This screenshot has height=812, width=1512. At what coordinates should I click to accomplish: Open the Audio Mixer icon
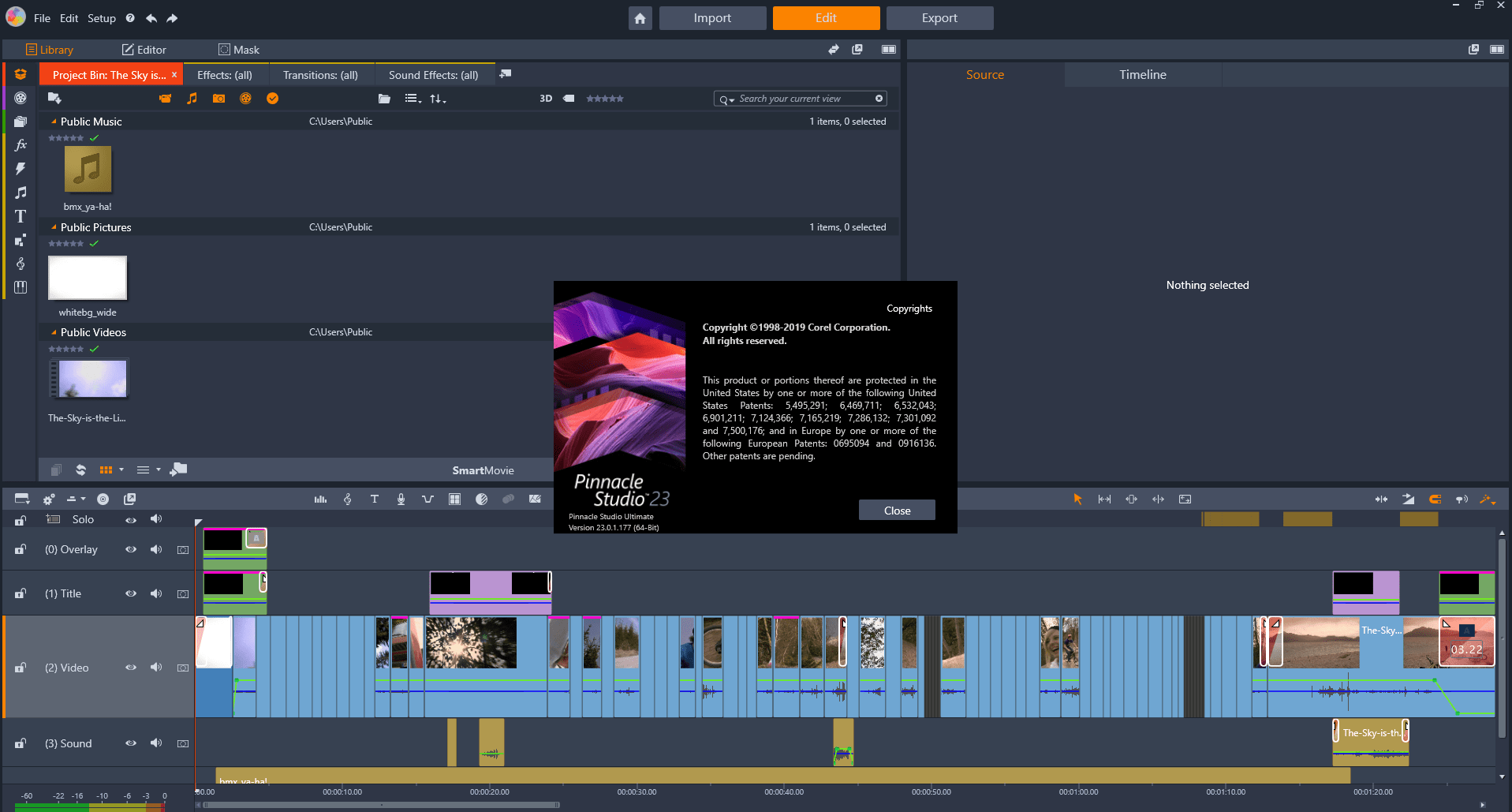tap(320, 499)
